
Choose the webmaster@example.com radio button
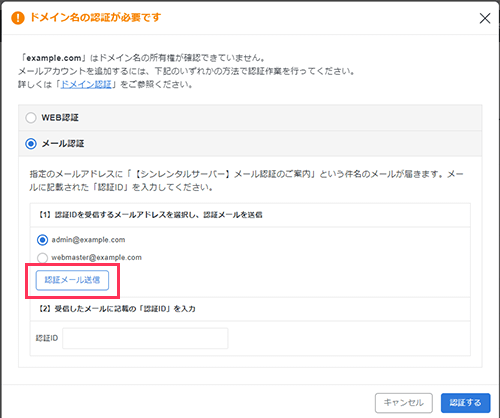click(x=42, y=258)
